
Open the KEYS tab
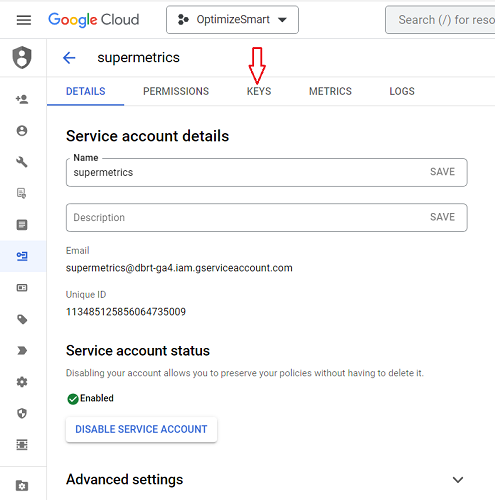(259, 91)
